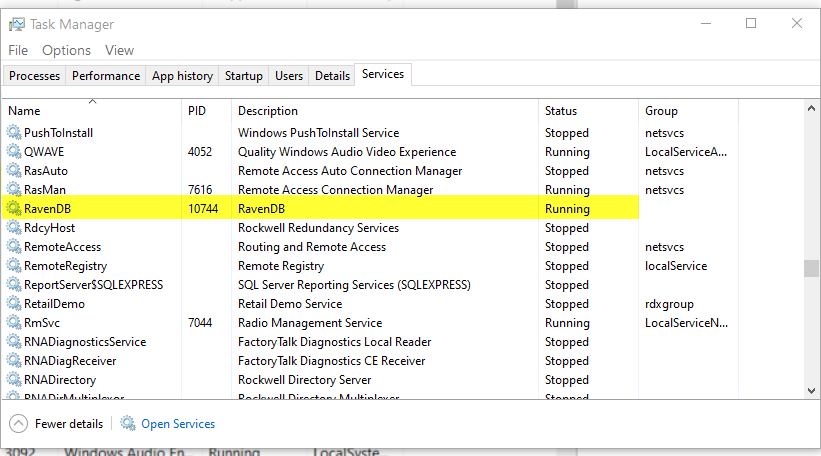This screenshot has height=456, width=821.
Task: Select the RmSvc service name
Action: pos(42,323)
